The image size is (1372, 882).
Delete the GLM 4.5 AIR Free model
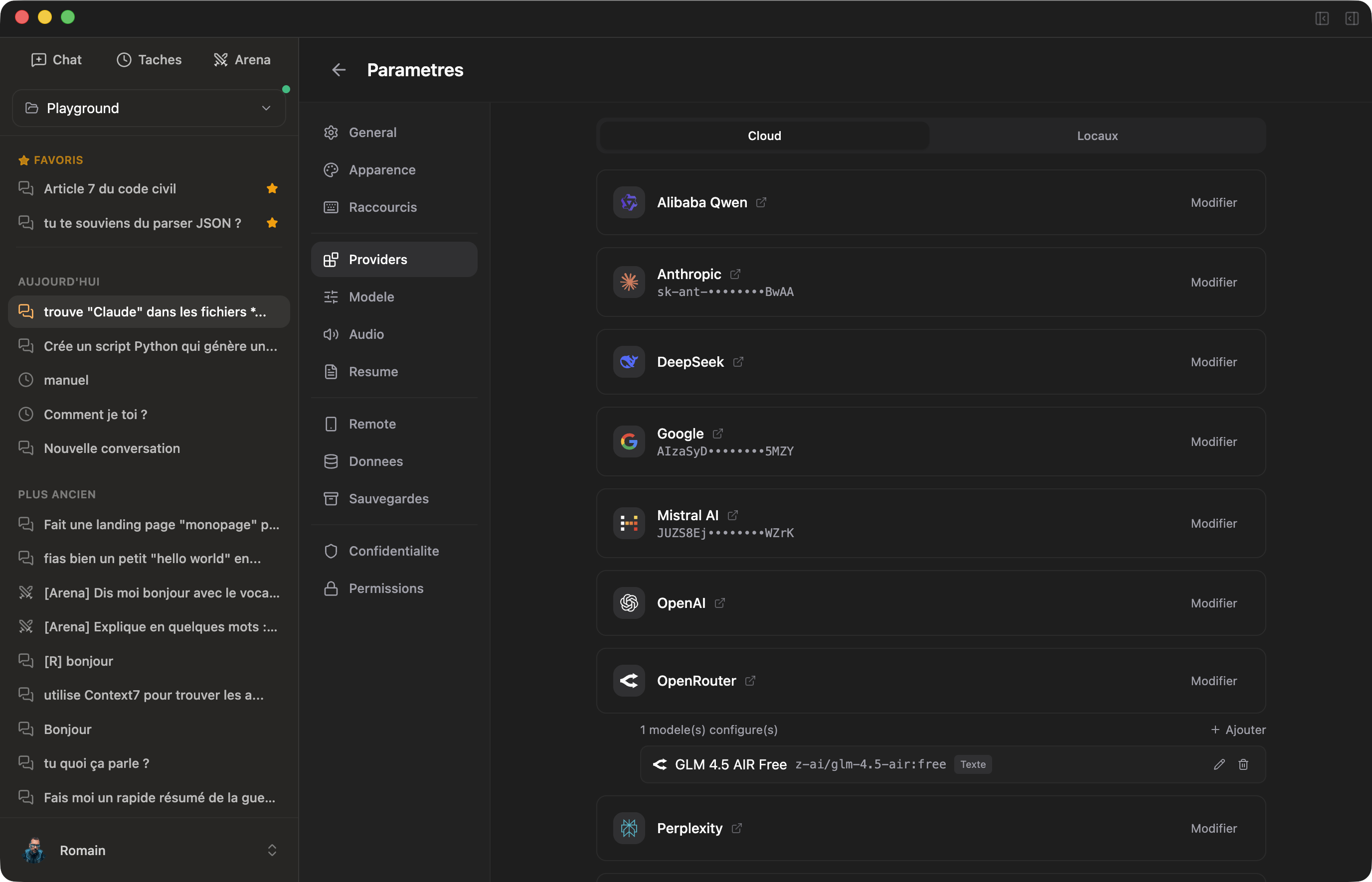[x=1243, y=764]
